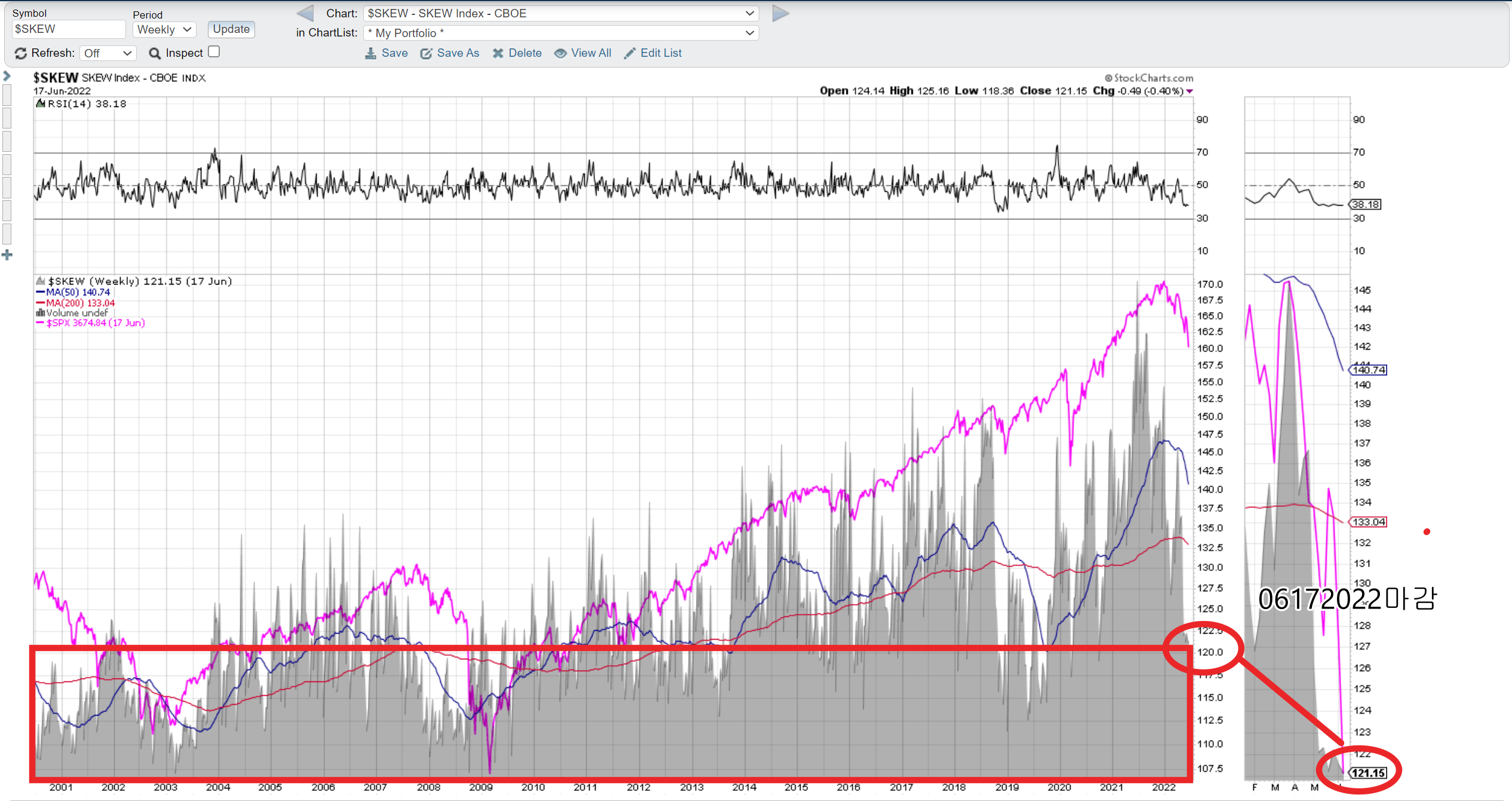Open the Chart $SKEW selection dropdown
Screen dimensions: 1512x801
[x=560, y=13]
